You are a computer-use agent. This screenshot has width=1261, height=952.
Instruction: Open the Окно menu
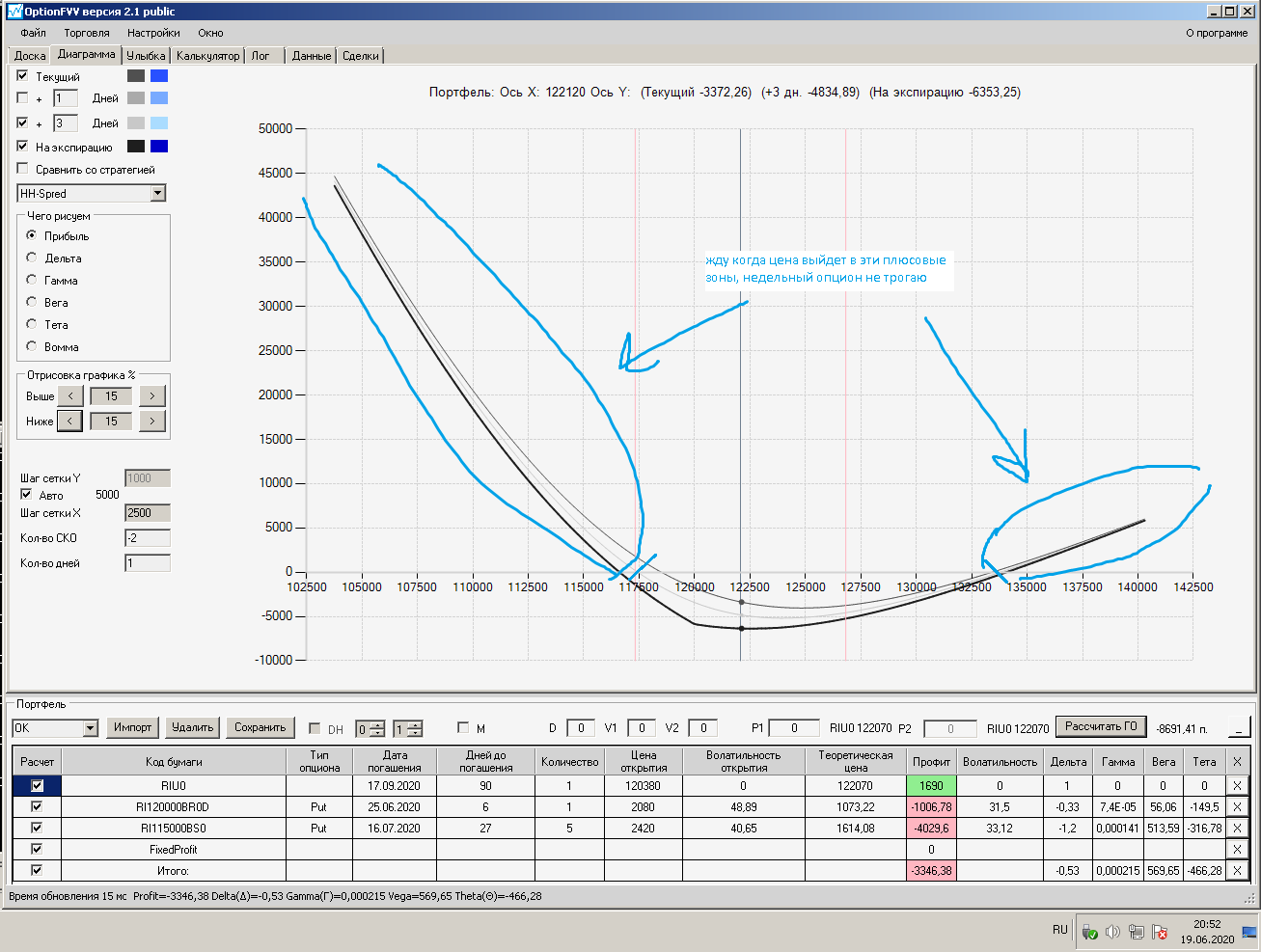210,33
